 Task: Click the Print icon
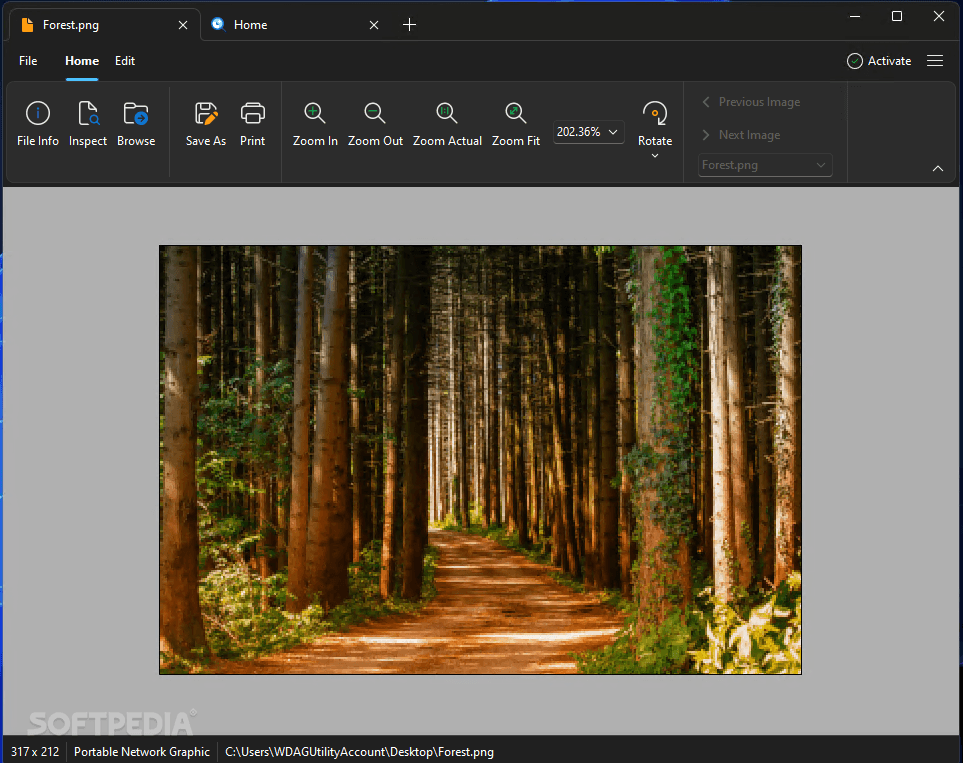(x=252, y=114)
